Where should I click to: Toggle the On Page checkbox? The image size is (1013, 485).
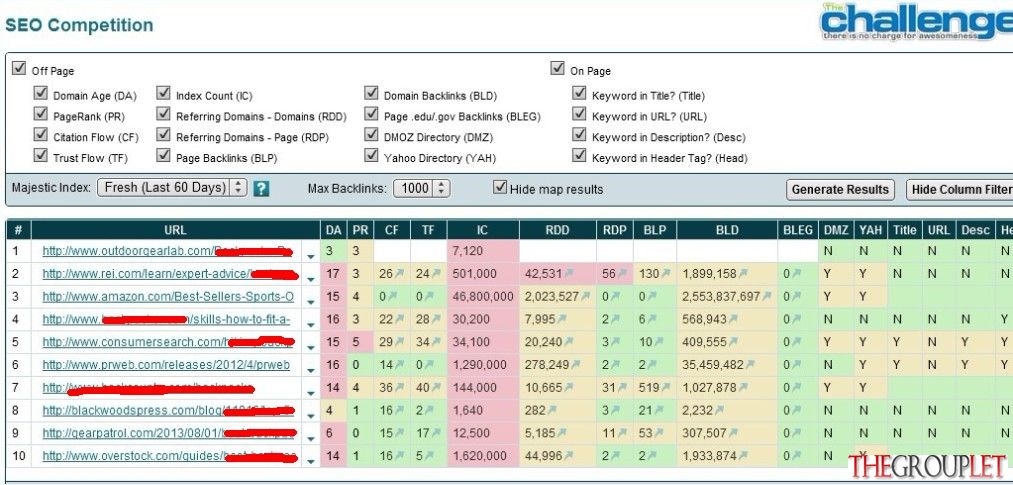pos(558,68)
